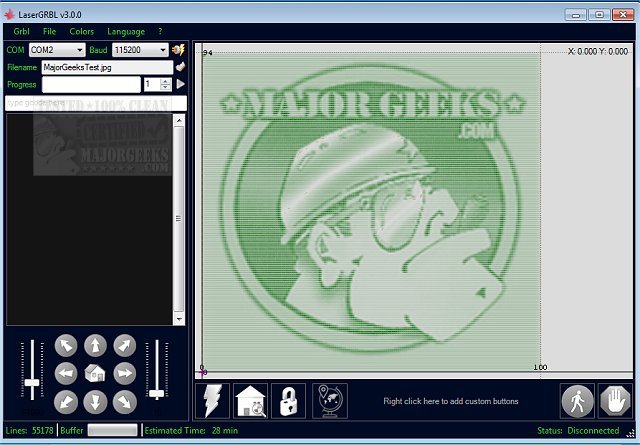
Task: Click the Filename text field
Action: pyautogui.click(x=107, y=67)
